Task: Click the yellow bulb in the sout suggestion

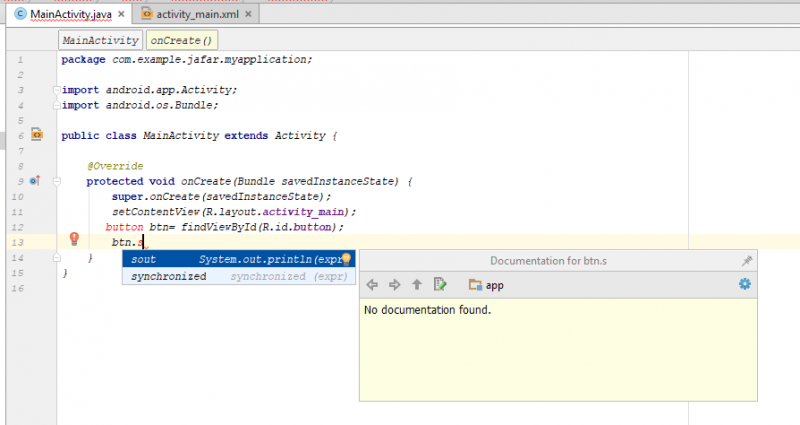Action: (347, 259)
